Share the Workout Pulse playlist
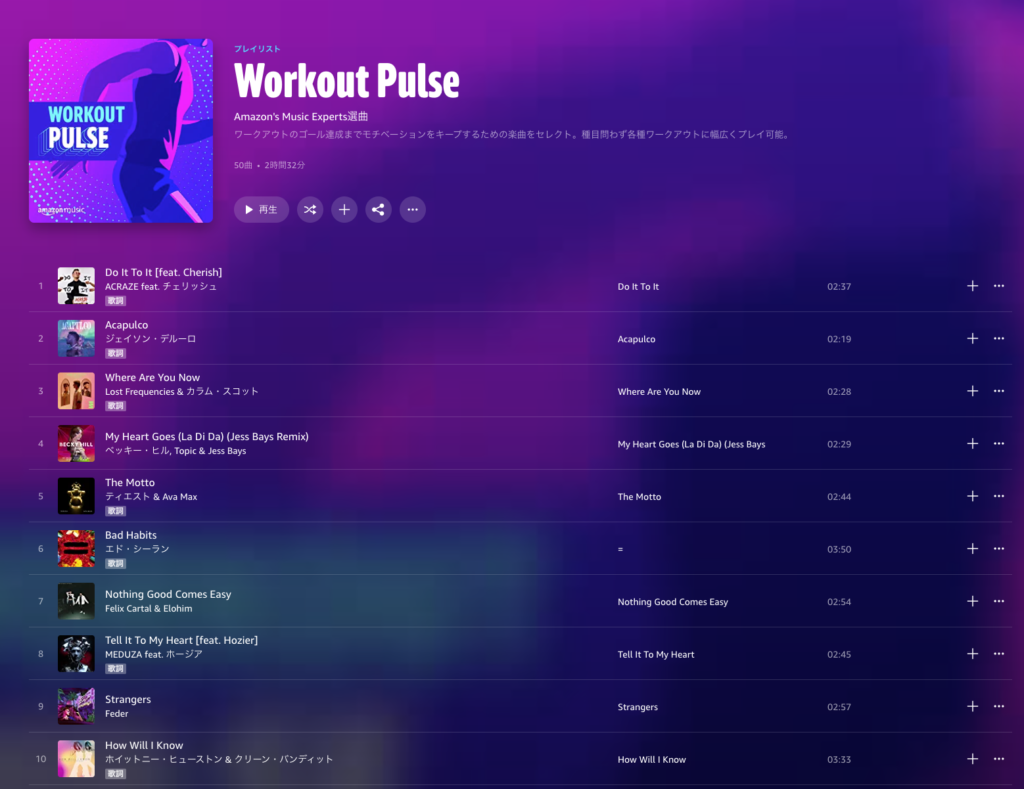This screenshot has width=1024, height=789. (378, 210)
